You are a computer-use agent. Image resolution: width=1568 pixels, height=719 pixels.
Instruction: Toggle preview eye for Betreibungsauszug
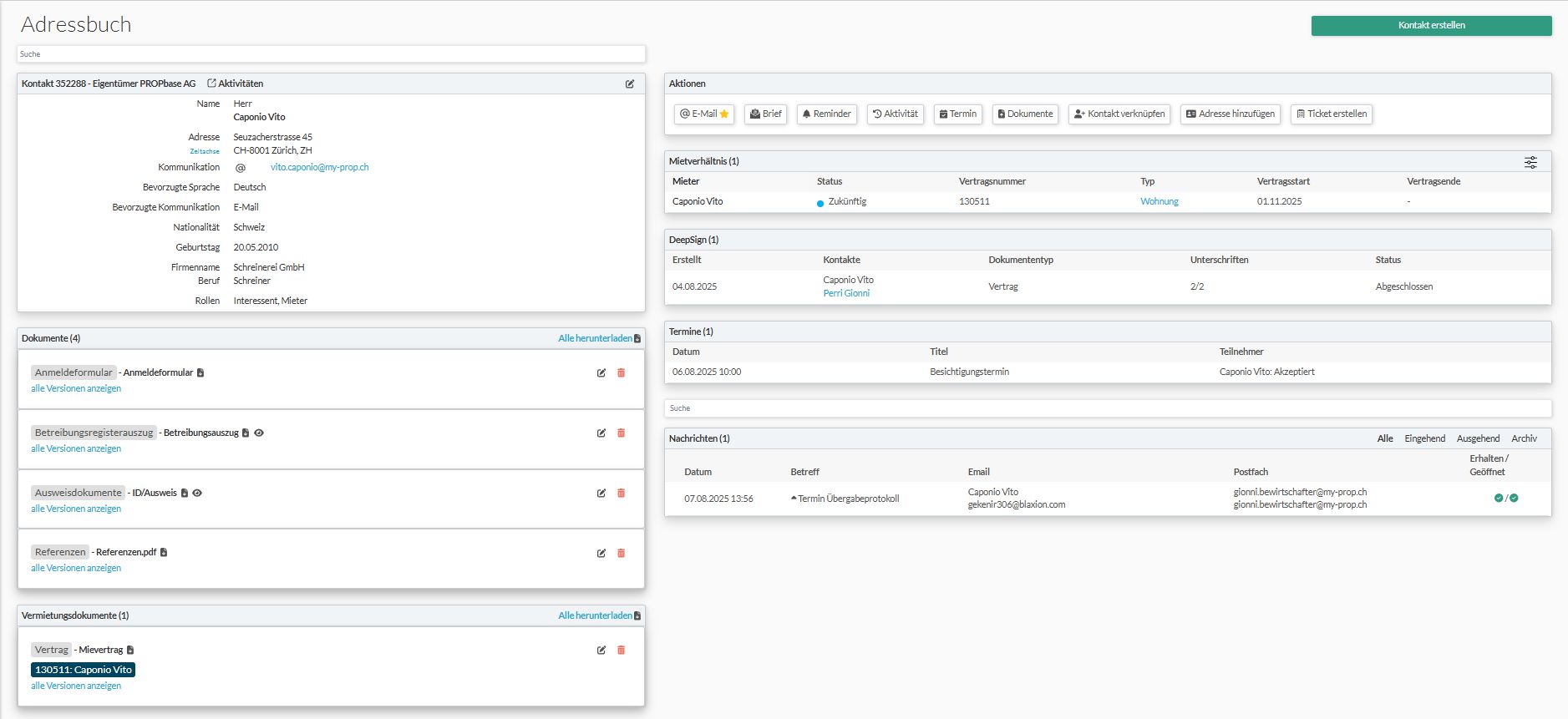click(259, 433)
